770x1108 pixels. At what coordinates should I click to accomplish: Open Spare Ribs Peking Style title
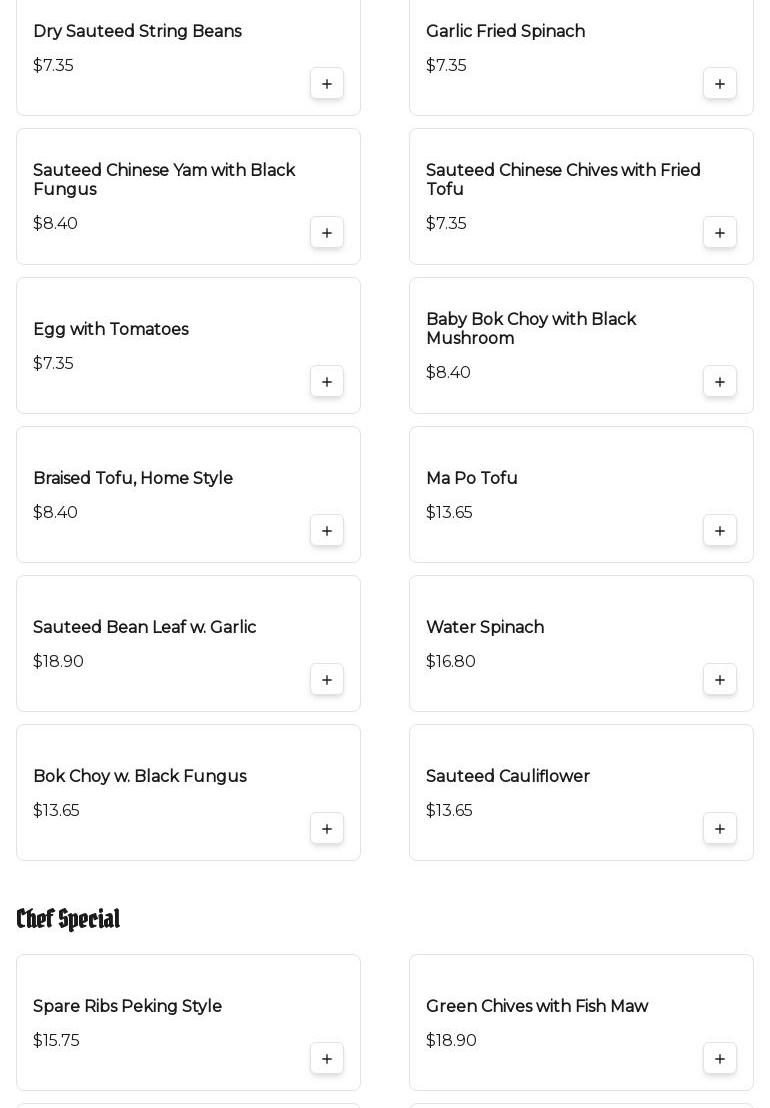[128, 1007]
